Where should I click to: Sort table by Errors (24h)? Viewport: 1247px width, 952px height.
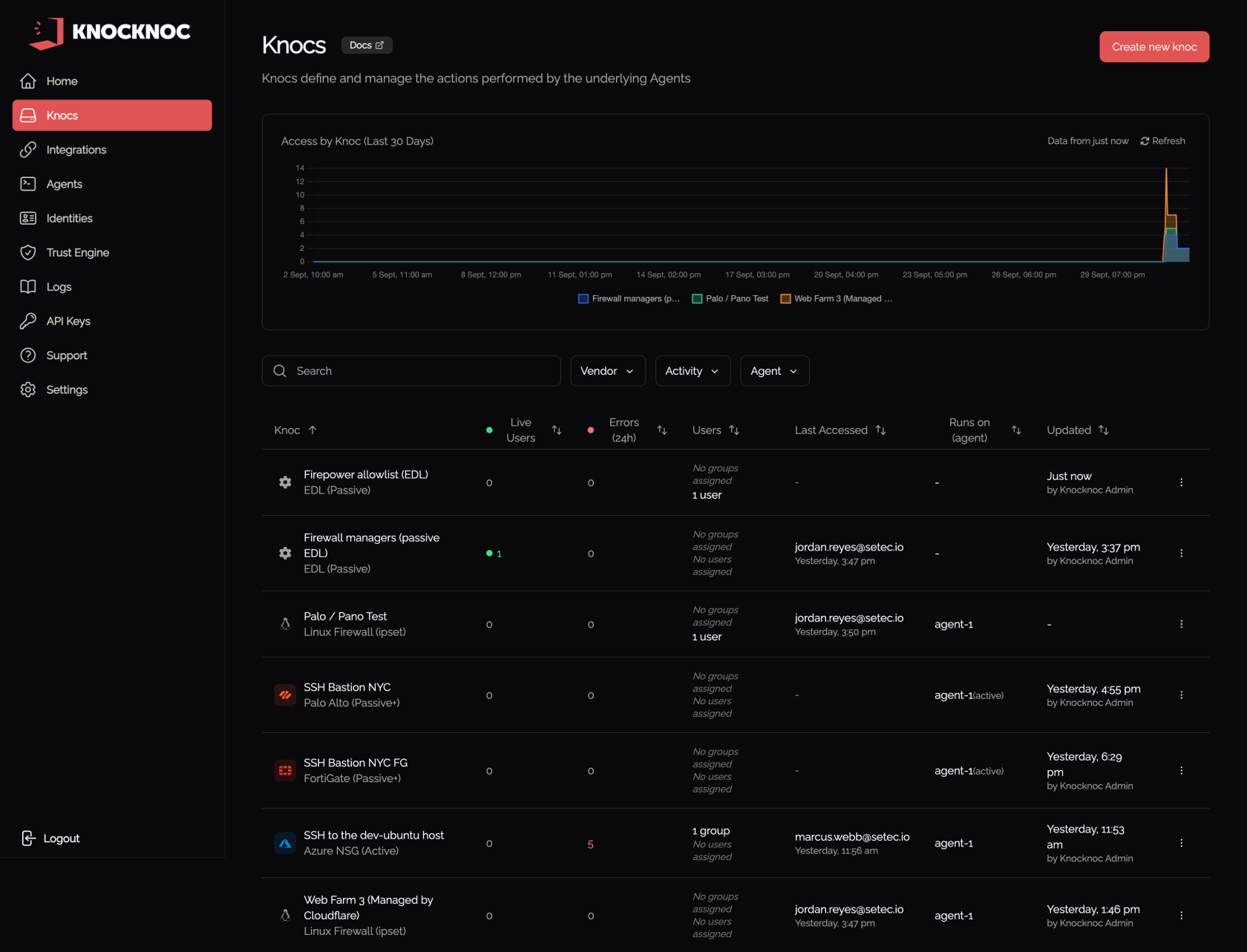coord(662,430)
